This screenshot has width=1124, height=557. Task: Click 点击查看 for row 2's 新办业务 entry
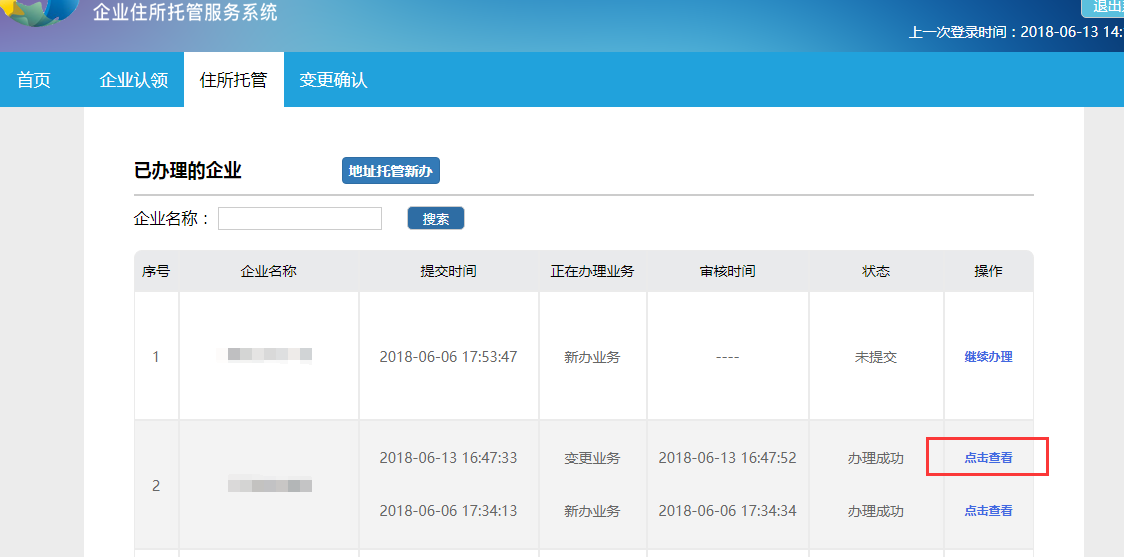(988, 511)
